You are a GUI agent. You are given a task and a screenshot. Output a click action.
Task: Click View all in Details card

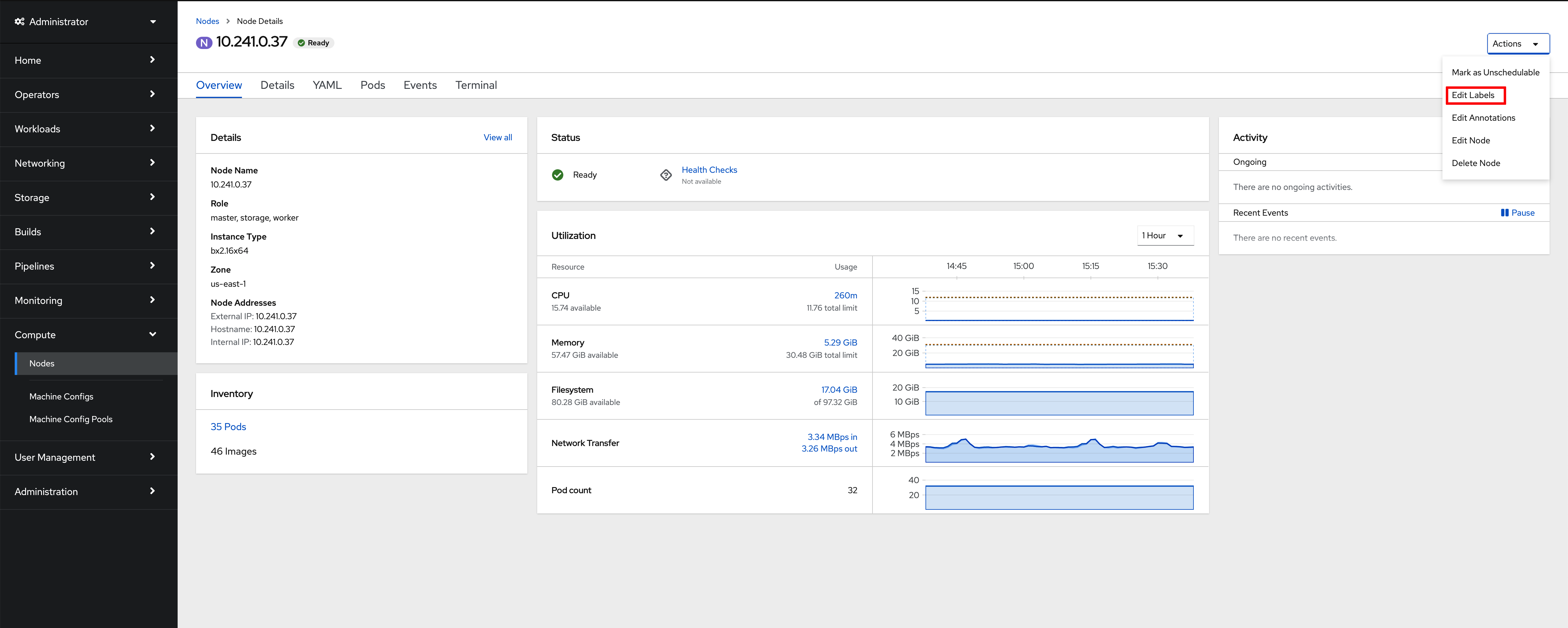[x=497, y=138]
